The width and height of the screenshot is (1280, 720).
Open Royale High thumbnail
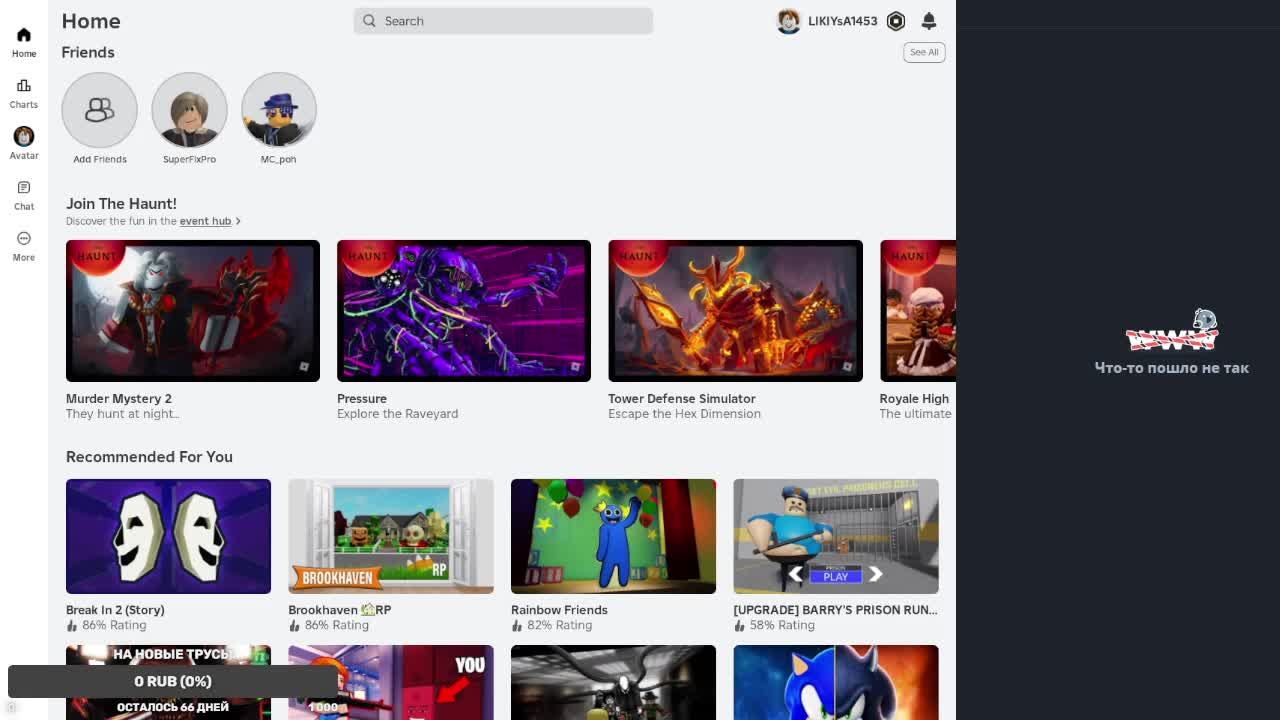pyautogui.click(x=918, y=311)
